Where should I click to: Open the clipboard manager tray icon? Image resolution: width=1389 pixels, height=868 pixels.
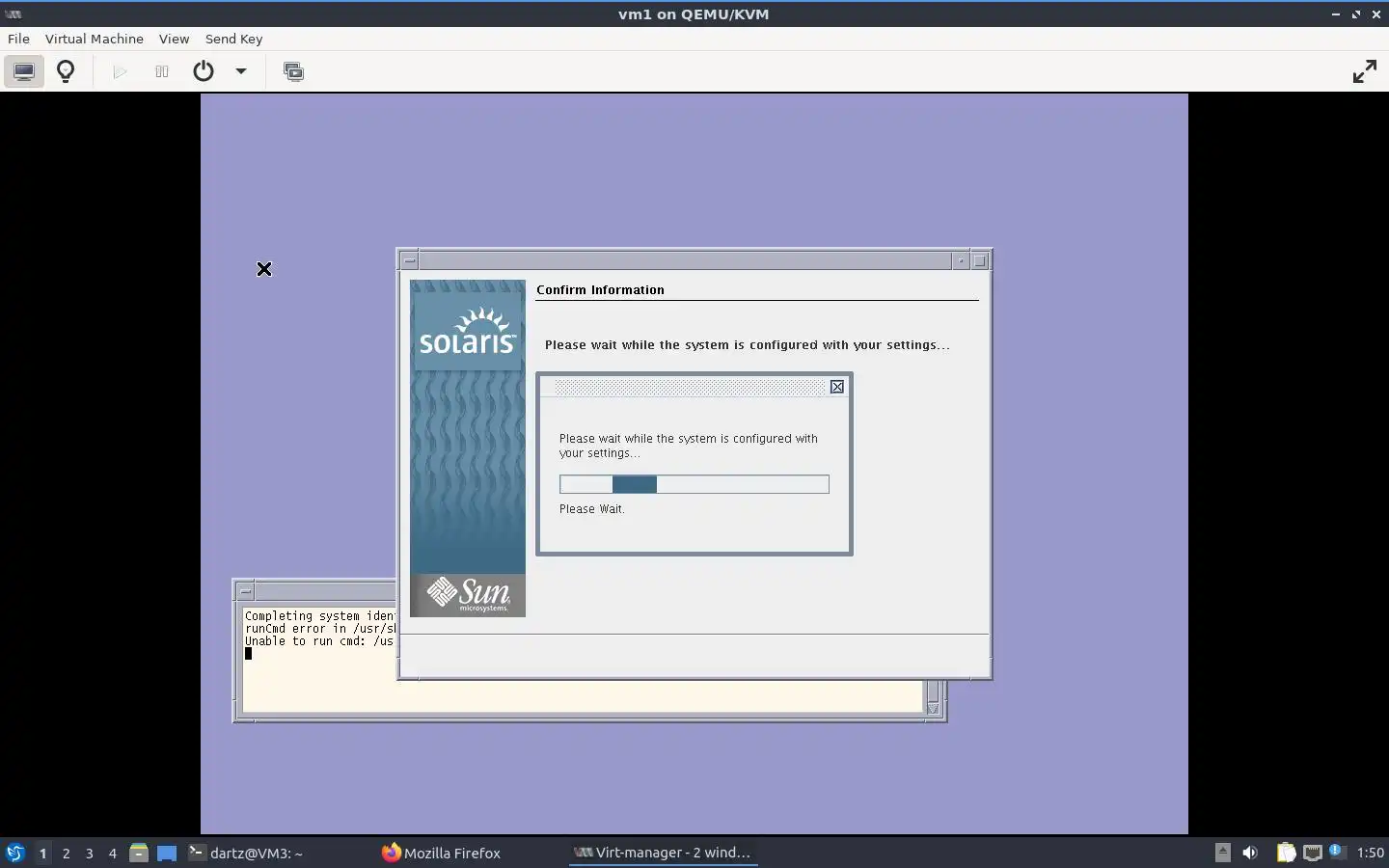[1286, 853]
